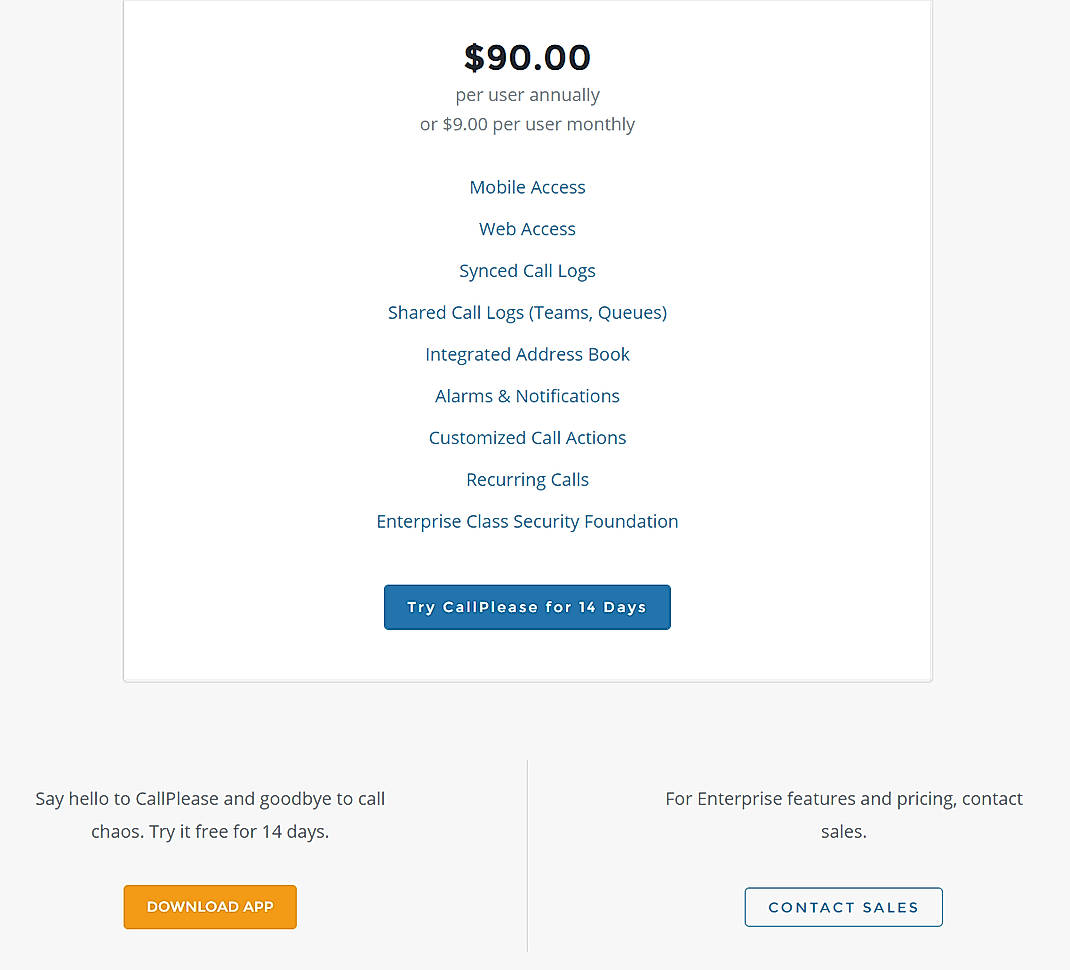Open the Mobile Access feature link
1070x970 pixels.
tap(527, 187)
